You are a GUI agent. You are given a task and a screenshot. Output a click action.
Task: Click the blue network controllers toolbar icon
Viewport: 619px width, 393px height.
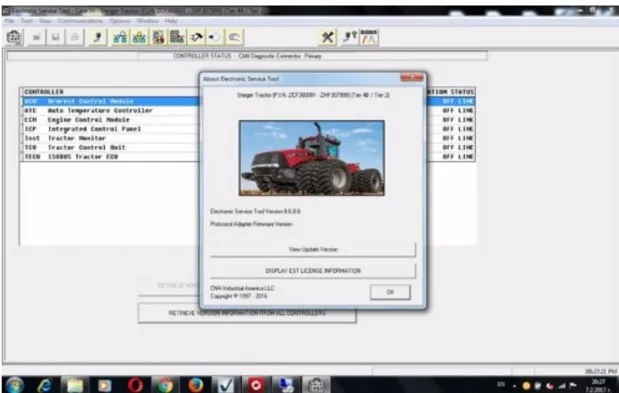pyautogui.click(x=120, y=37)
